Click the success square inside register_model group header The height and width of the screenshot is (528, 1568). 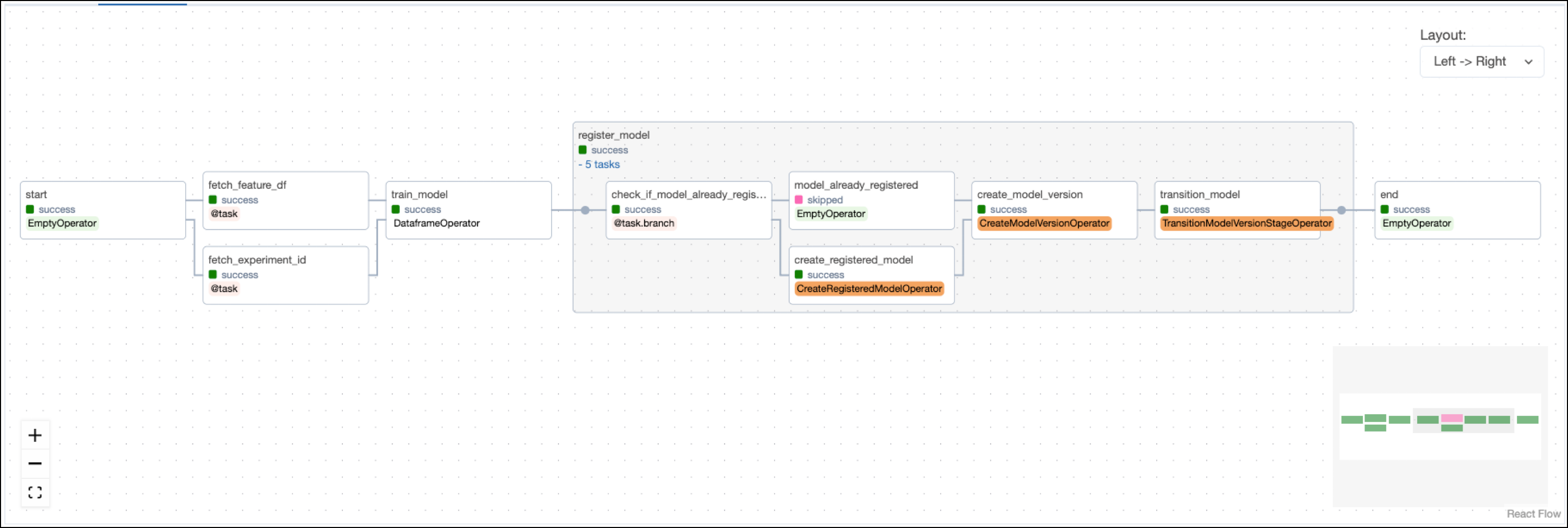point(583,150)
